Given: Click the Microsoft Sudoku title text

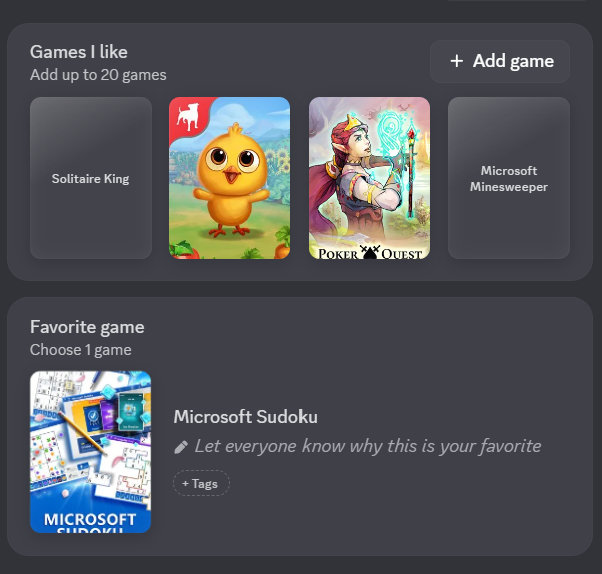Looking at the screenshot, I should [x=246, y=417].
